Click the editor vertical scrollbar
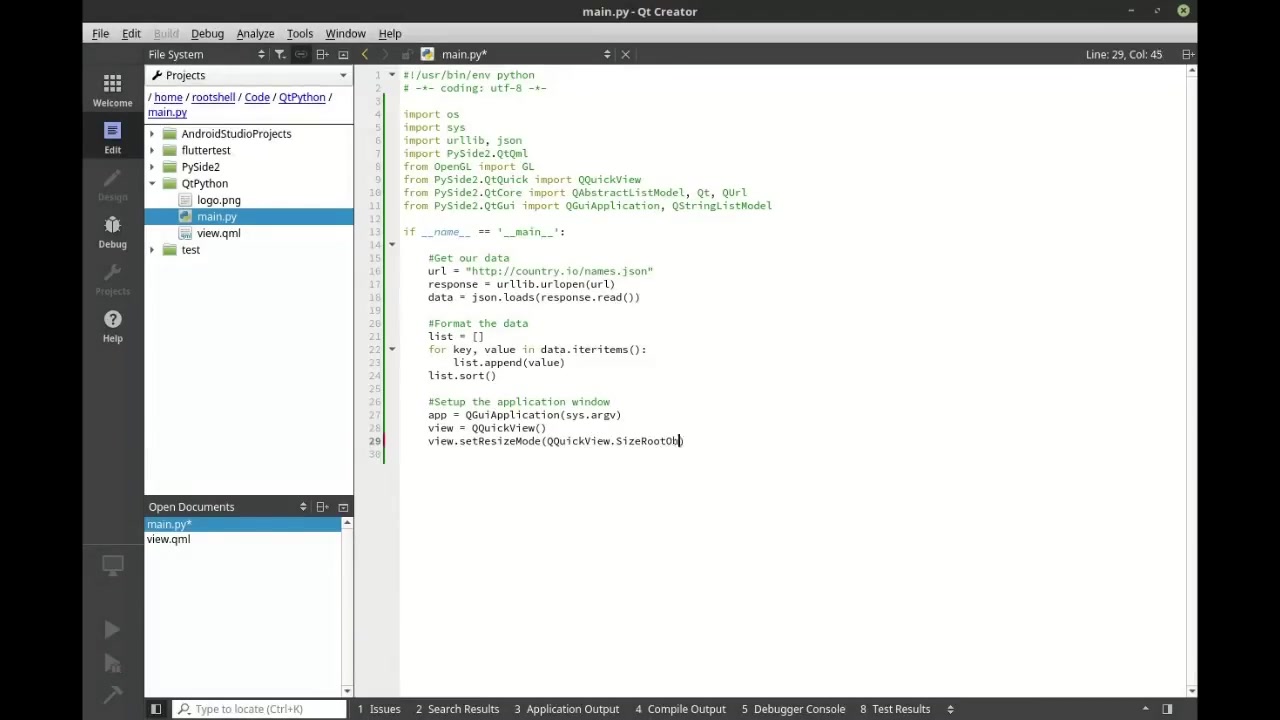 click(1191, 378)
